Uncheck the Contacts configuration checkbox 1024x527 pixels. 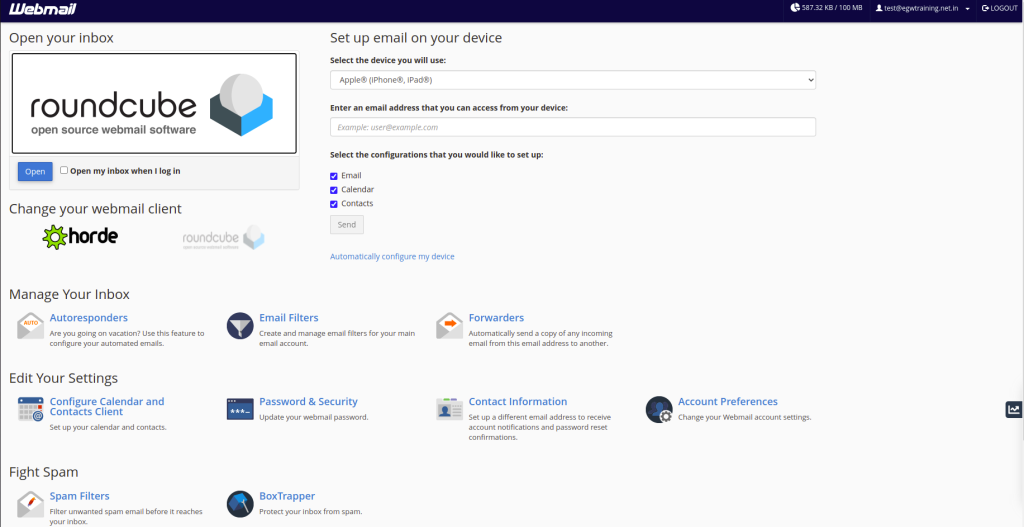pyautogui.click(x=334, y=204)
